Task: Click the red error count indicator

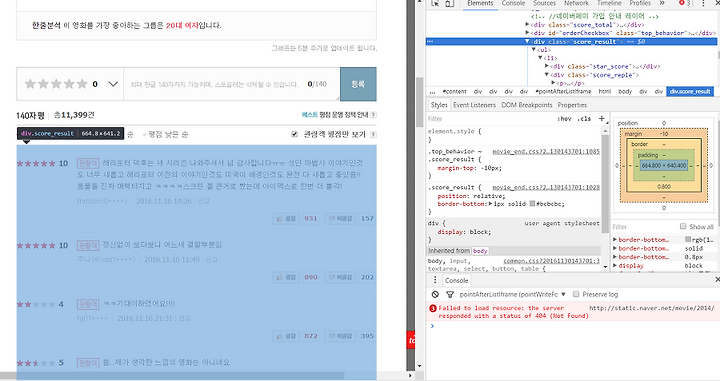Action: [684, 3]
